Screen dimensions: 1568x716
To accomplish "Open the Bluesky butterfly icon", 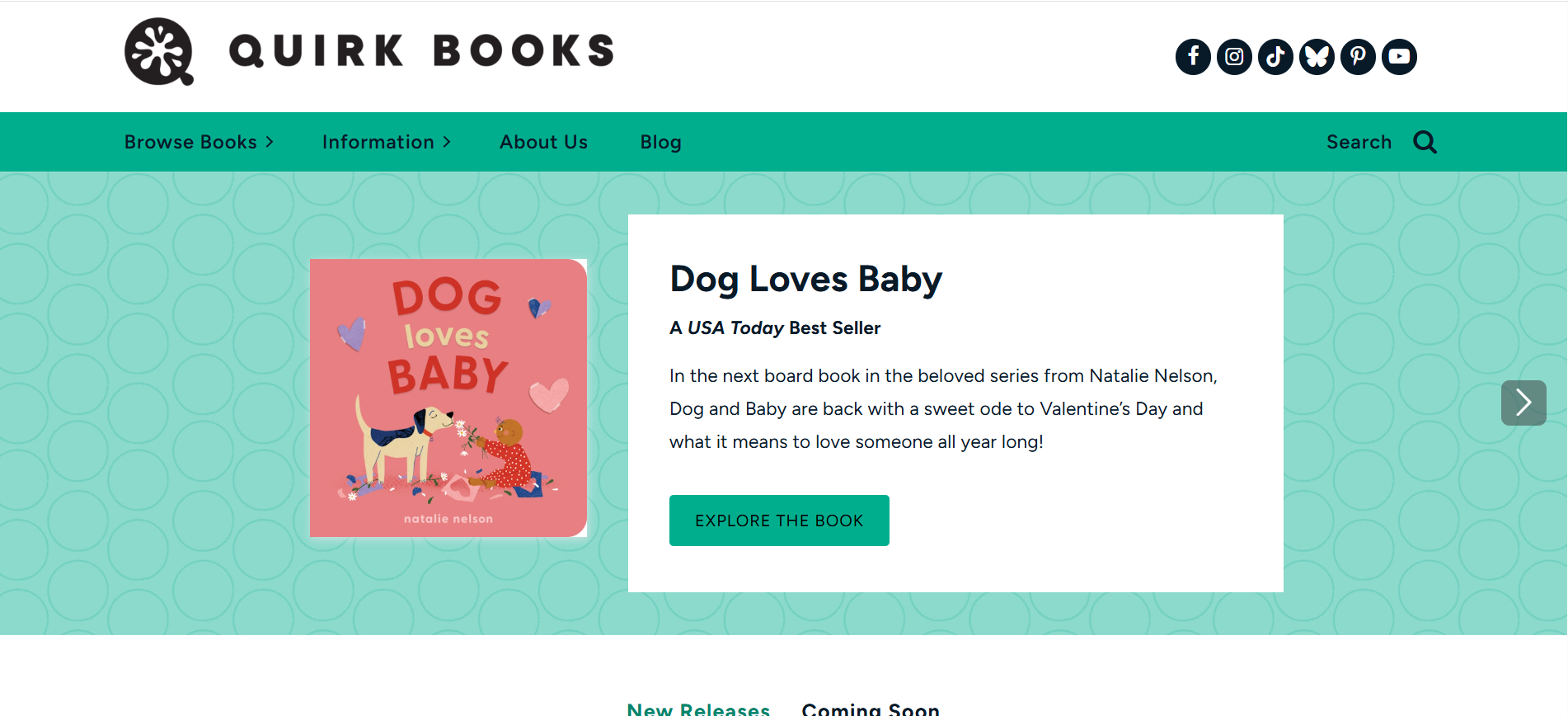I will (x=1317, y=57).
